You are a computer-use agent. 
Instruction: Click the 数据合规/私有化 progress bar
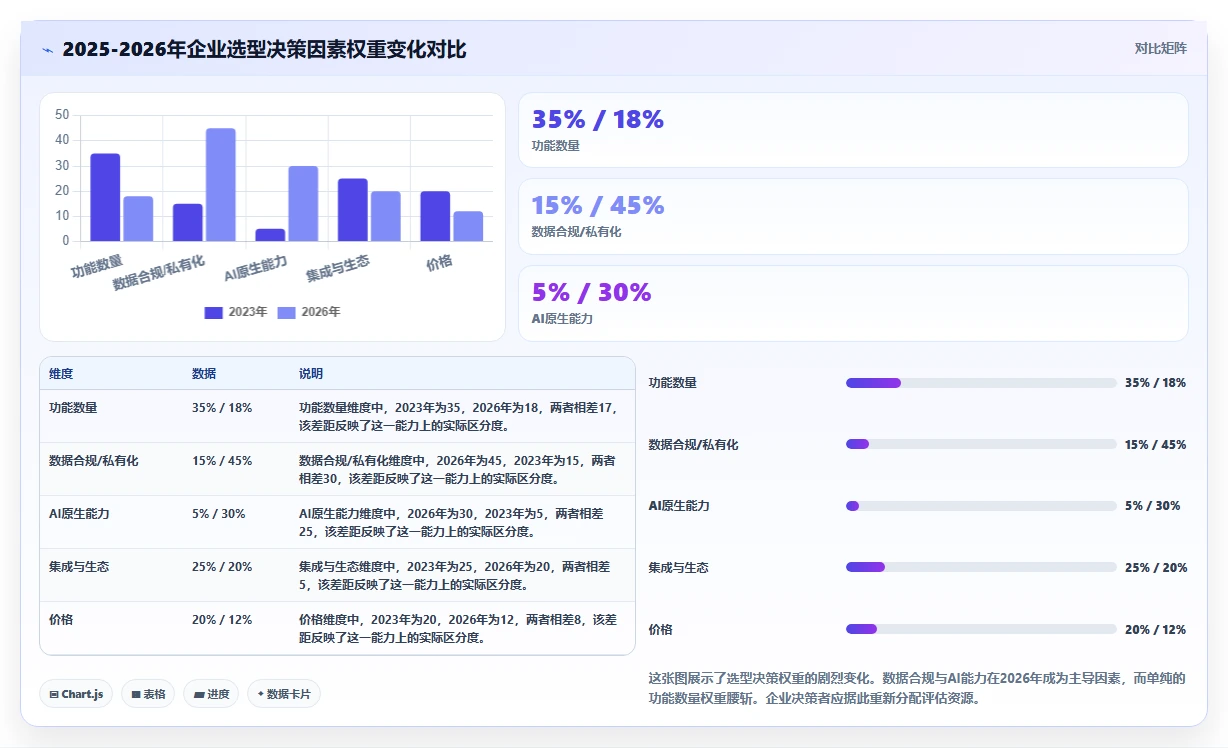point(981,444)
